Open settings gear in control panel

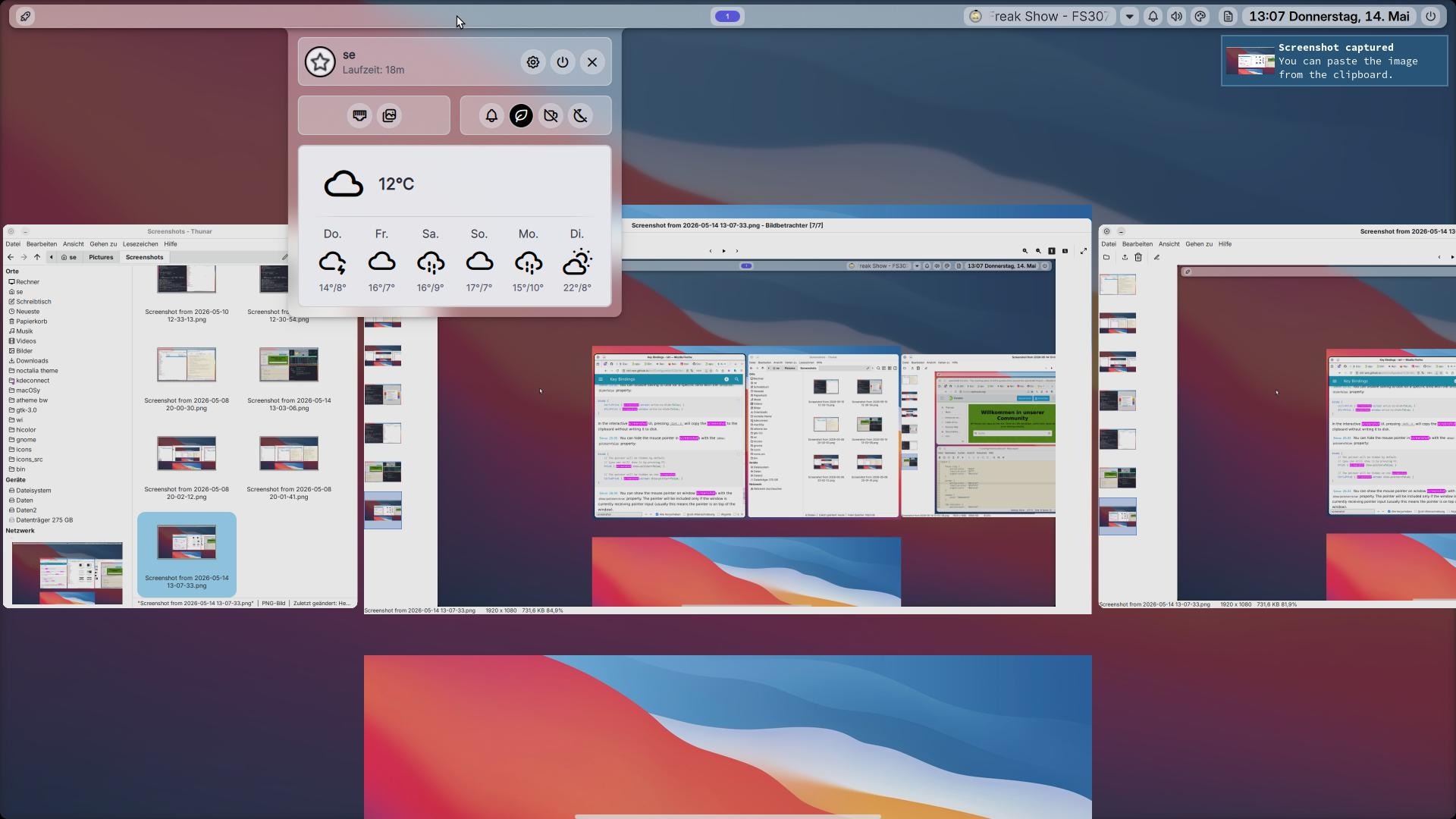pos(533,62)
